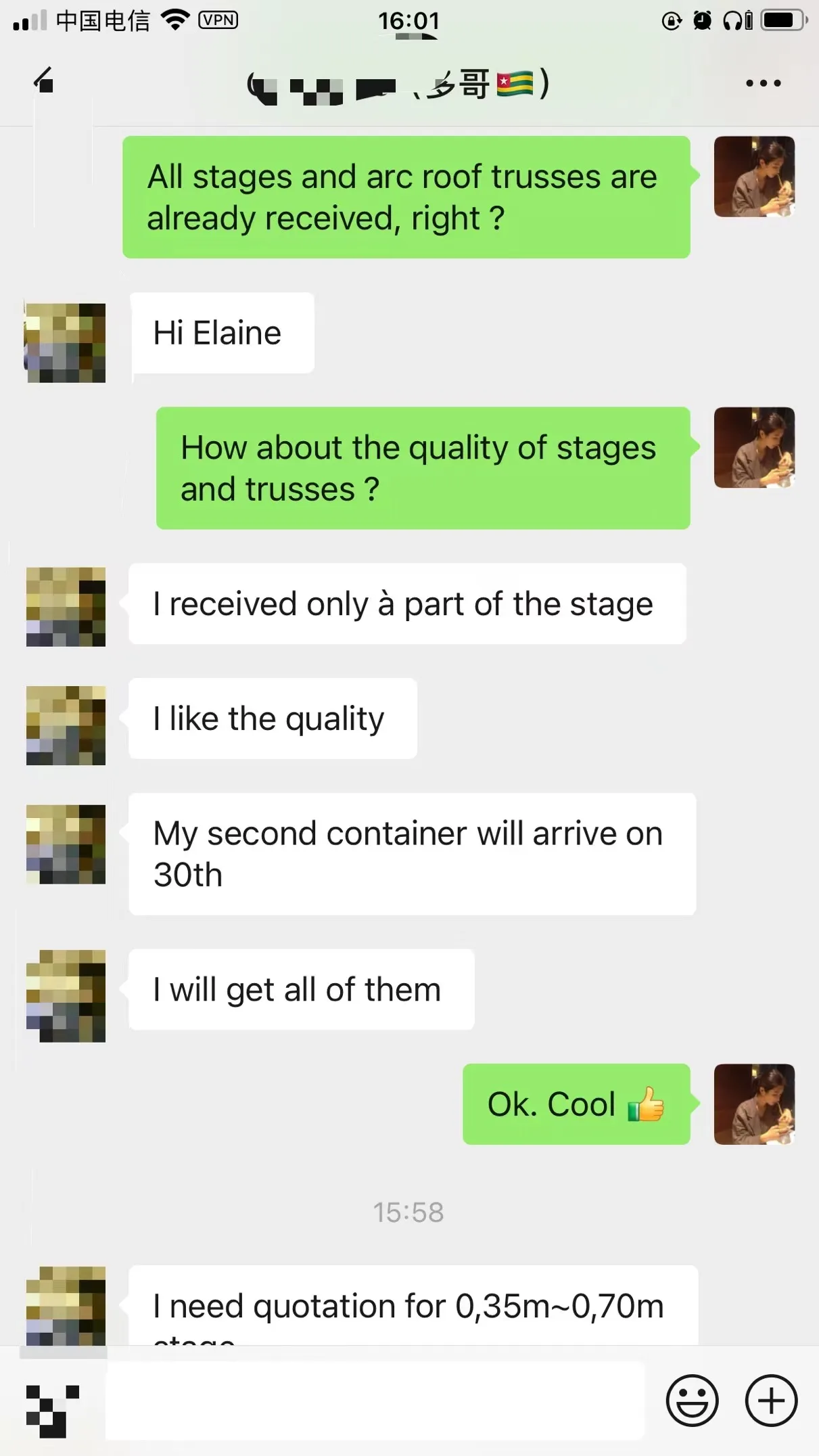The height and width of the screenshot is (1456, 819).
Task: Tap the VPN indicator in the status bar
Action: pos(218,20)
